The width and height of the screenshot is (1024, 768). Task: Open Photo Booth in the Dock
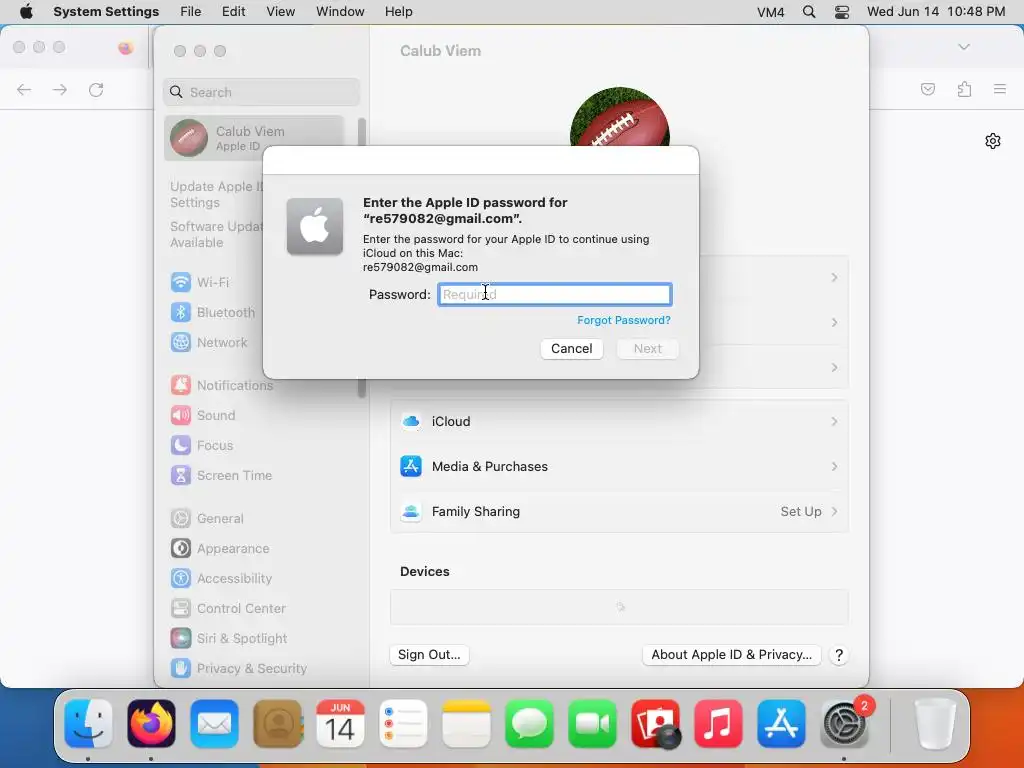pyautogui.click(x=655, y=724)
